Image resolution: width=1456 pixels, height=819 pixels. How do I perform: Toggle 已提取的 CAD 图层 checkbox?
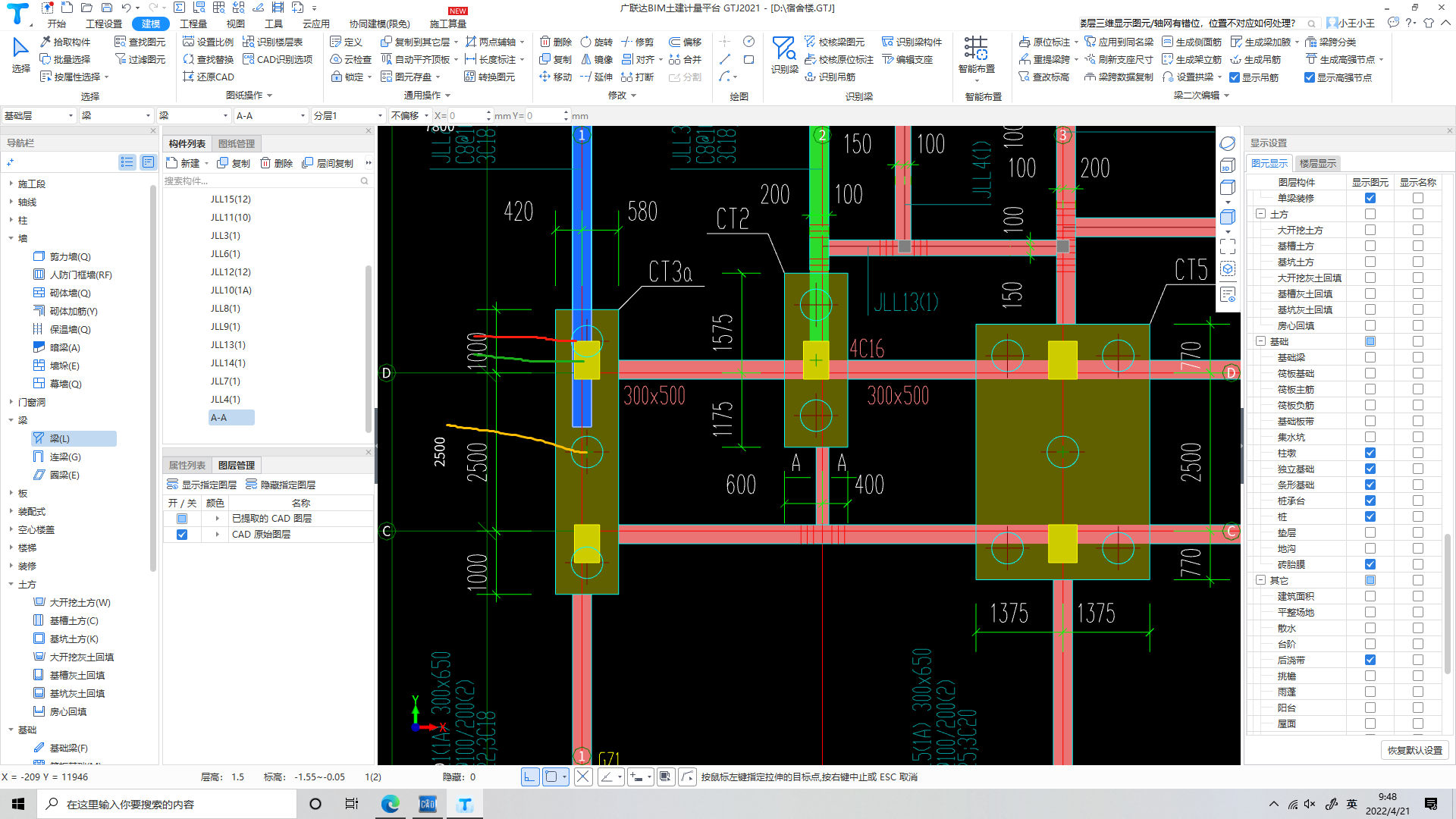tap(182, 519)
